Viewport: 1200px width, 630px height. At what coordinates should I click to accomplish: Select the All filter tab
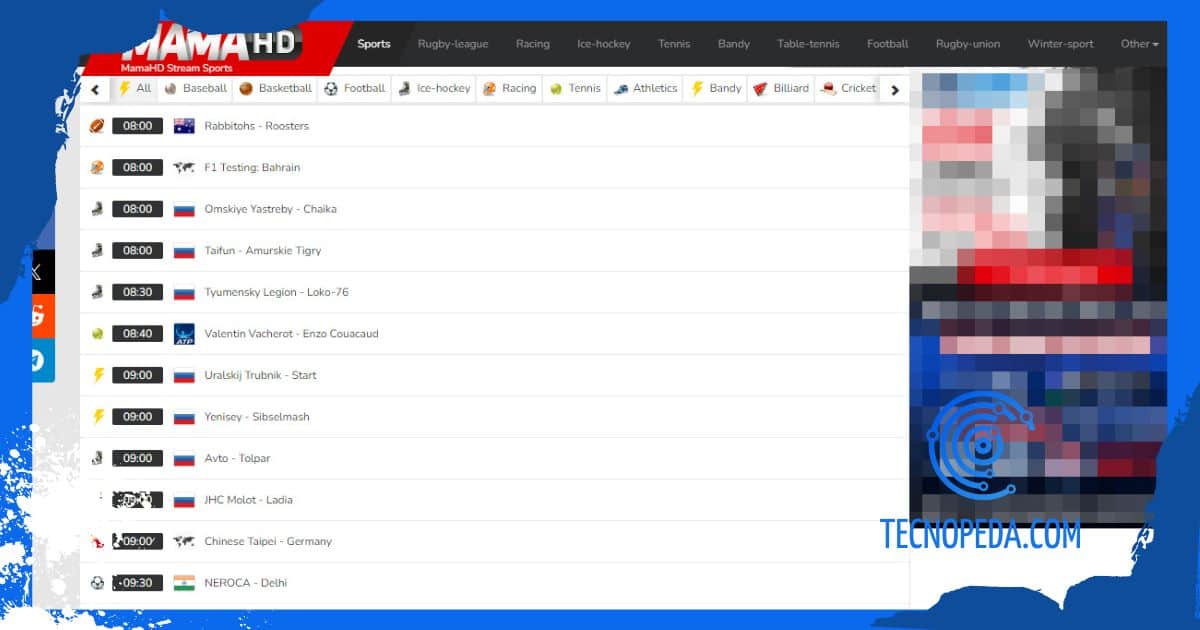[x=135, y=88]
